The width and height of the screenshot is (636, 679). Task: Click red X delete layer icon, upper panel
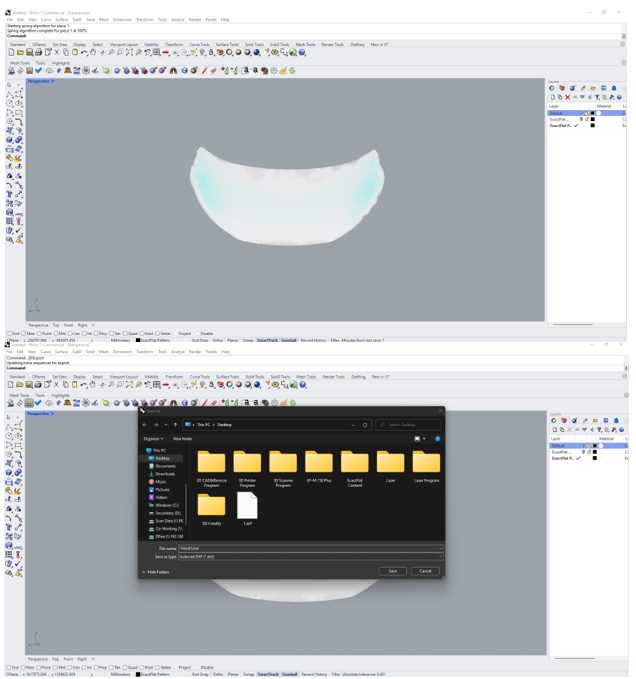tap(568, 97)
